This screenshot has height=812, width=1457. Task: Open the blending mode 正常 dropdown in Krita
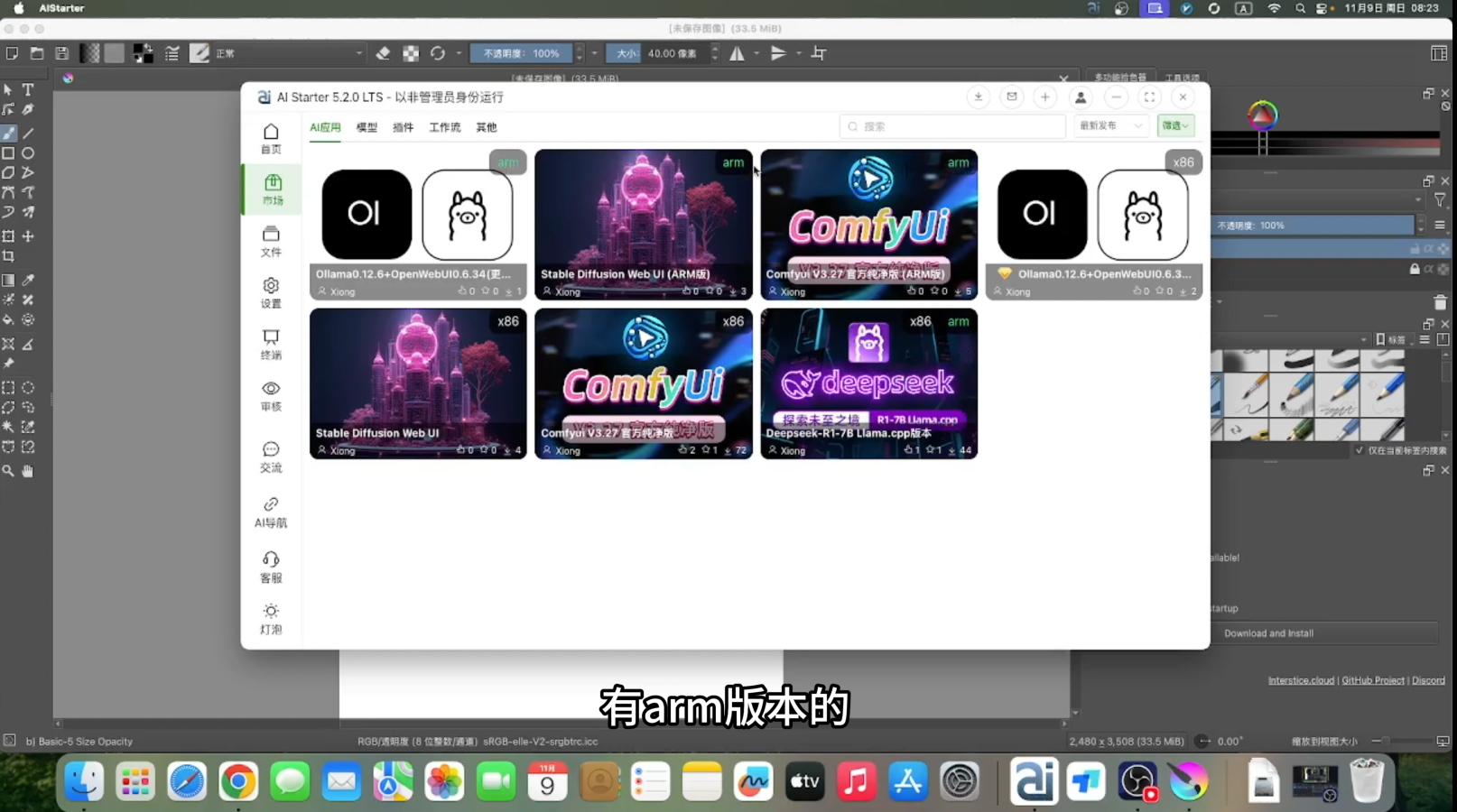point(289,53)
